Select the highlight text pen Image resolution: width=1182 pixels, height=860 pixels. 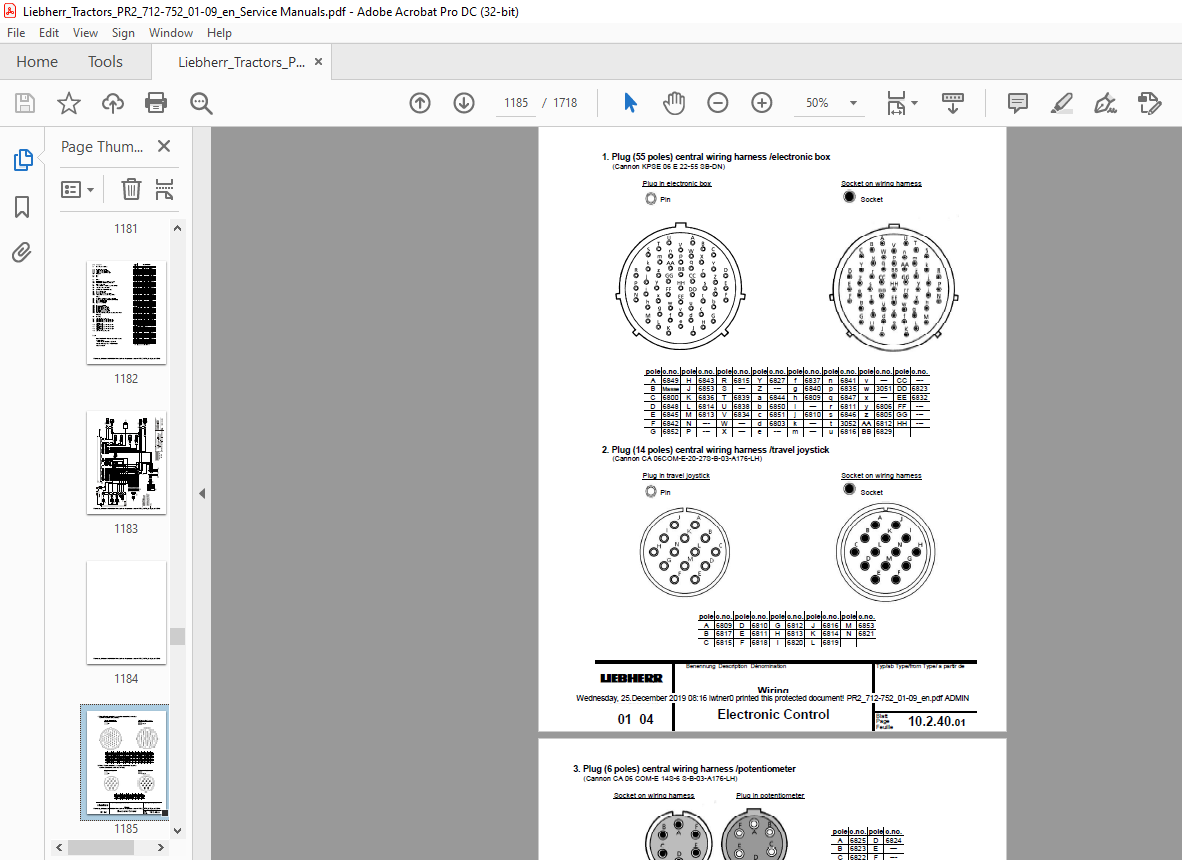point(1062,103)
